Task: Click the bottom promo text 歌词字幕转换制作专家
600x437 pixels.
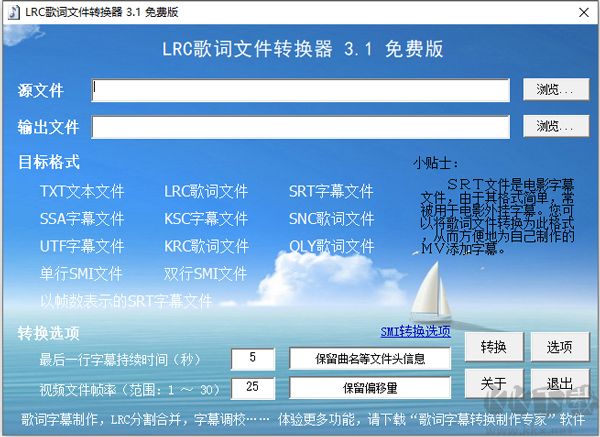Action: [482, 420]
